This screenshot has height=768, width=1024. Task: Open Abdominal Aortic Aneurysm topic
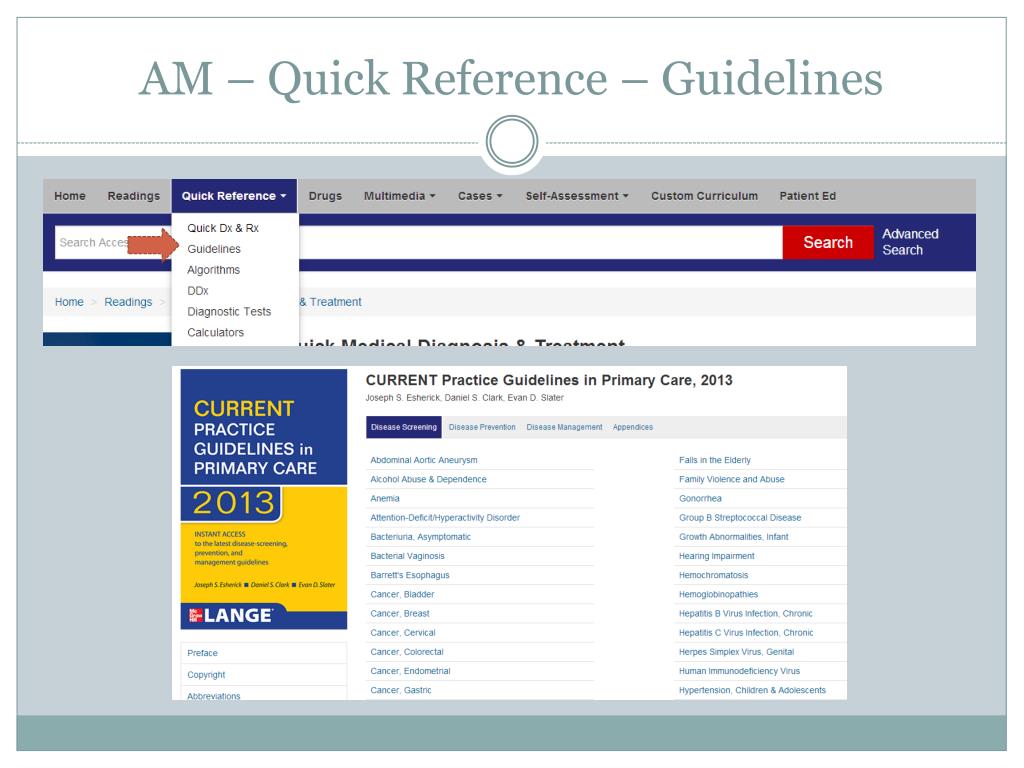point(424,460)
